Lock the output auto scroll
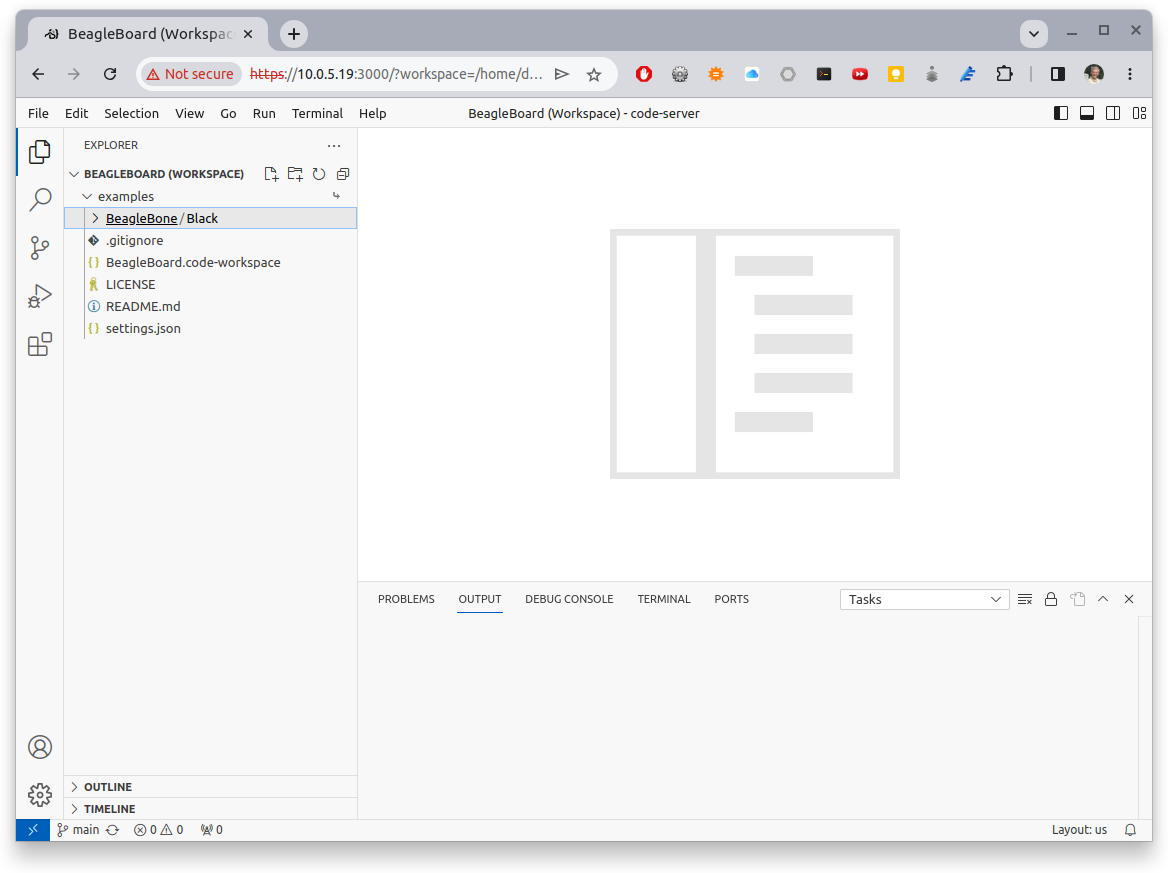Image resolution: width=1168 pixels, height=873 pixels. [1051, 599]
